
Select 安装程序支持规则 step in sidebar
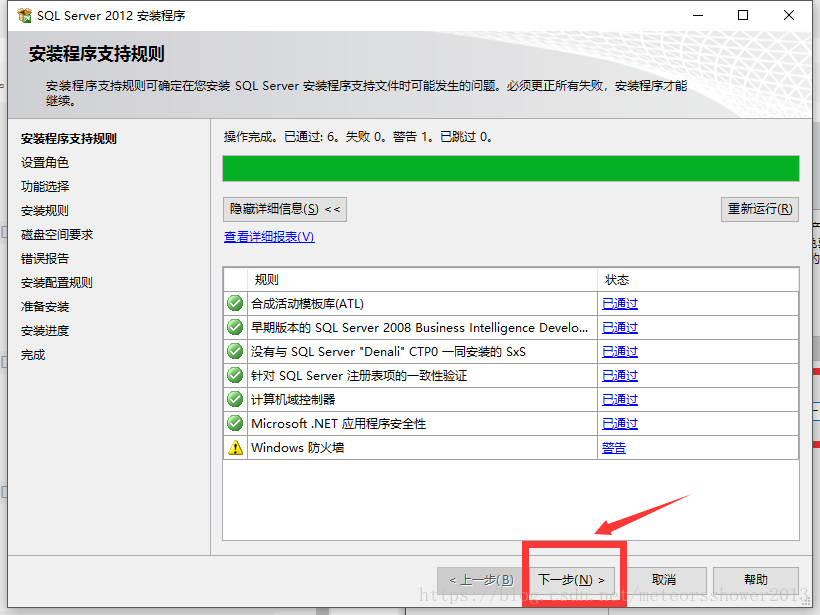(x=69, y=139)
